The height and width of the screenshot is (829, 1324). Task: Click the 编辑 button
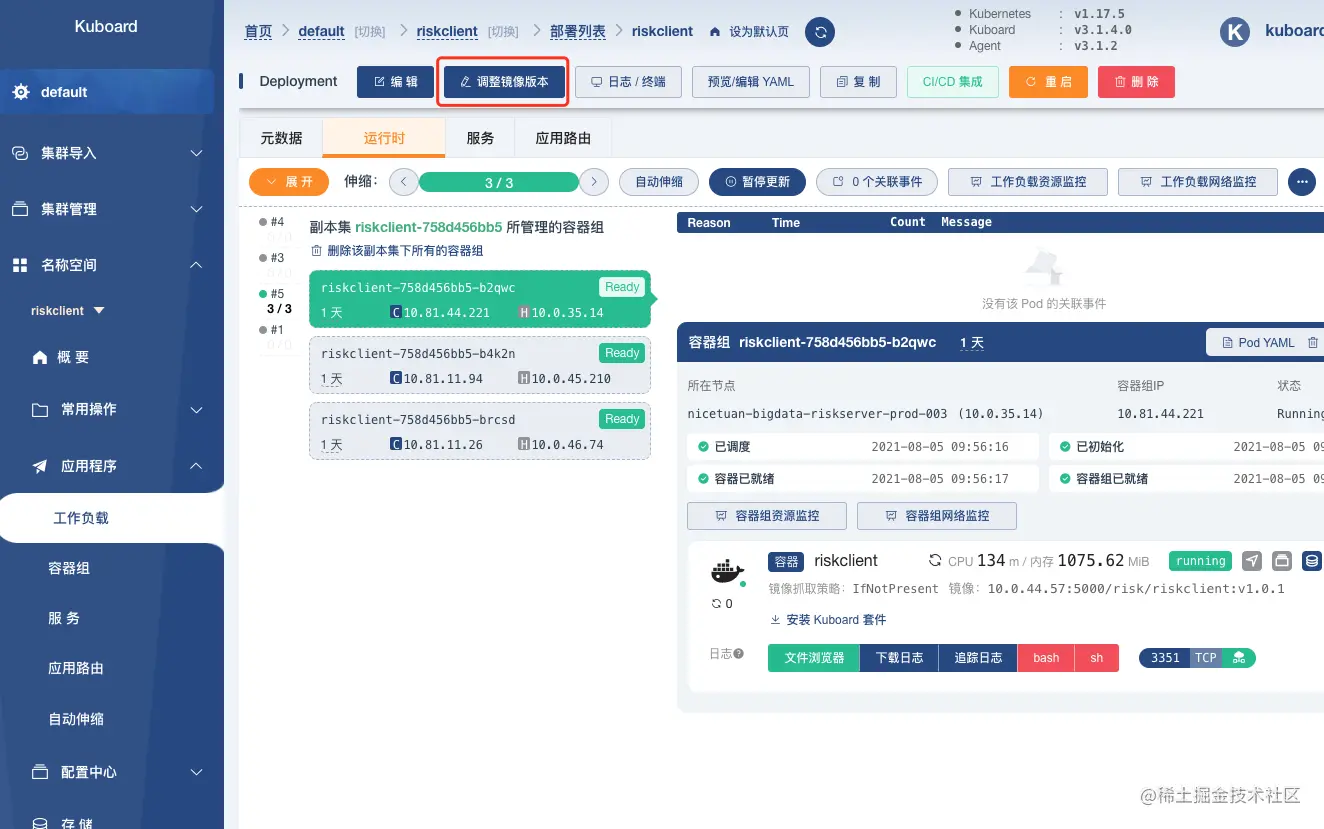click(396, 82)
